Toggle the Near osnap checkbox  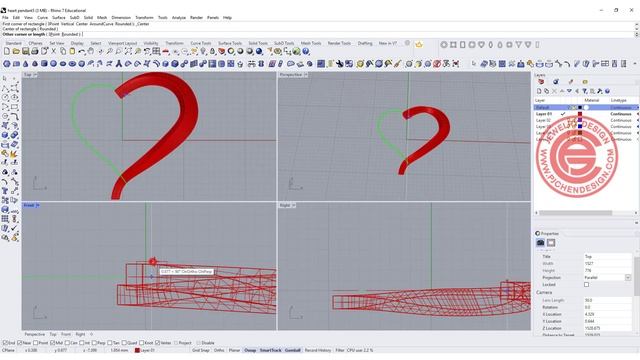click(x=20, y=343)
